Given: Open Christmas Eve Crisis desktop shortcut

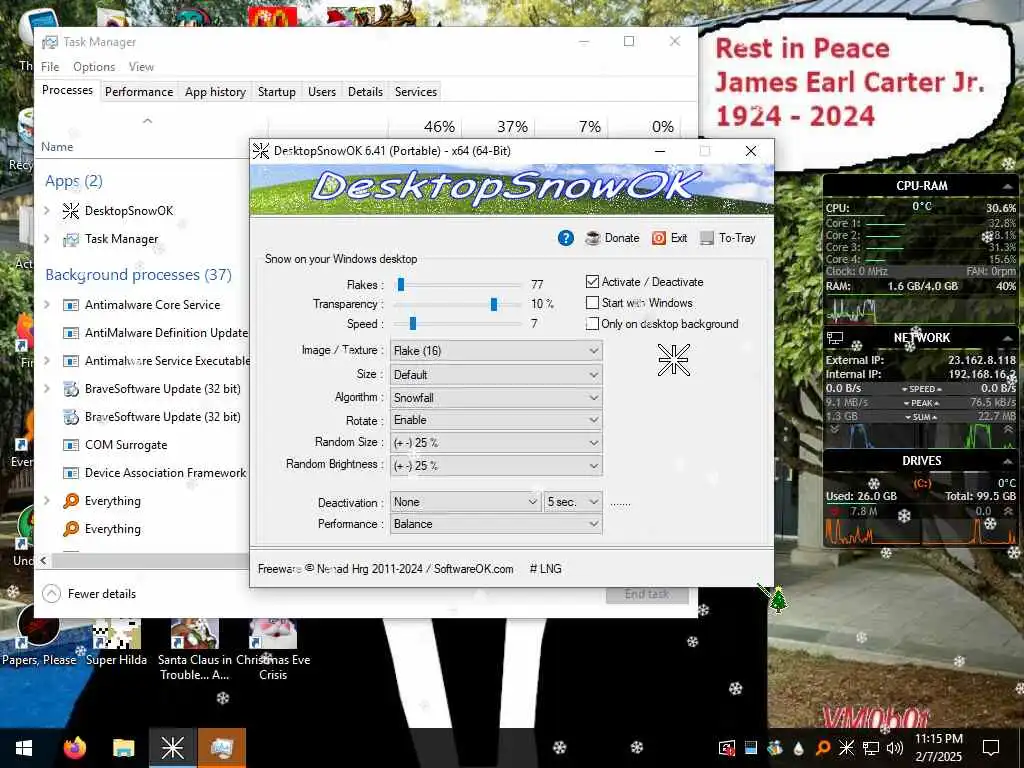Looking at the screenshot, I should point(273,650).
